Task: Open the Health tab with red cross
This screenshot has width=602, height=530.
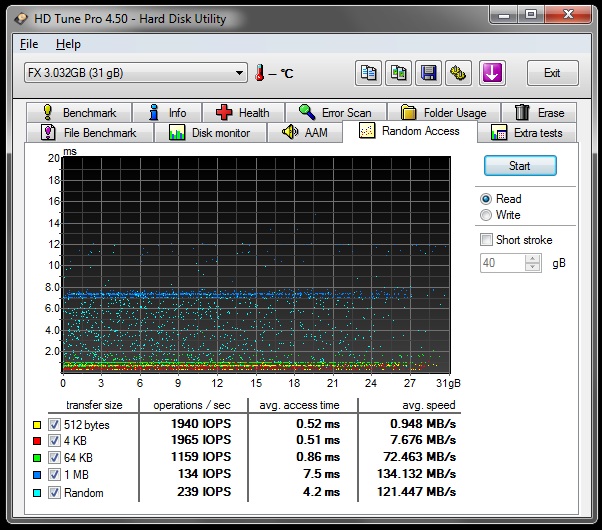Action: point(242,113)
